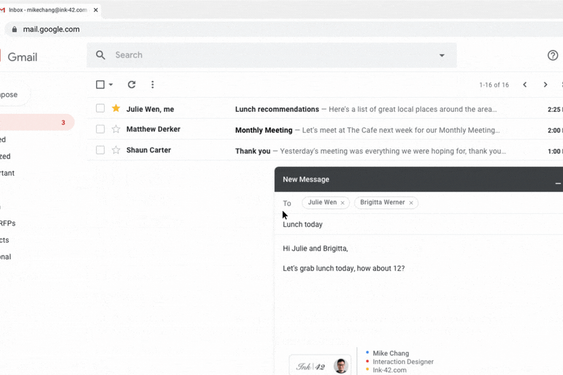Click the Ink 42 signature logo
563x375 pixels.
[311, 366]
